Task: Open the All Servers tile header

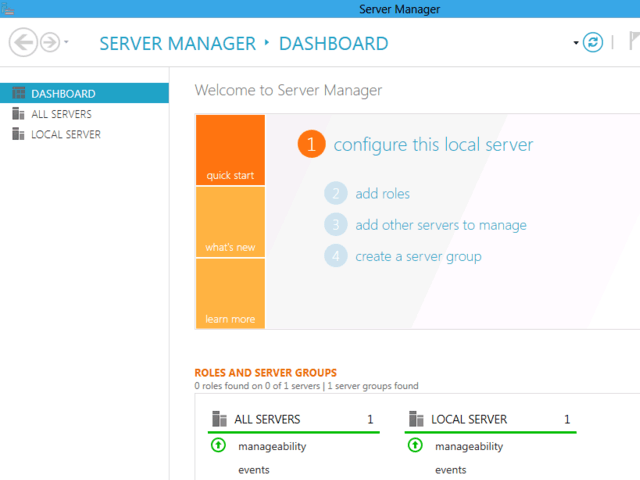Action: [x=293, y=419]
